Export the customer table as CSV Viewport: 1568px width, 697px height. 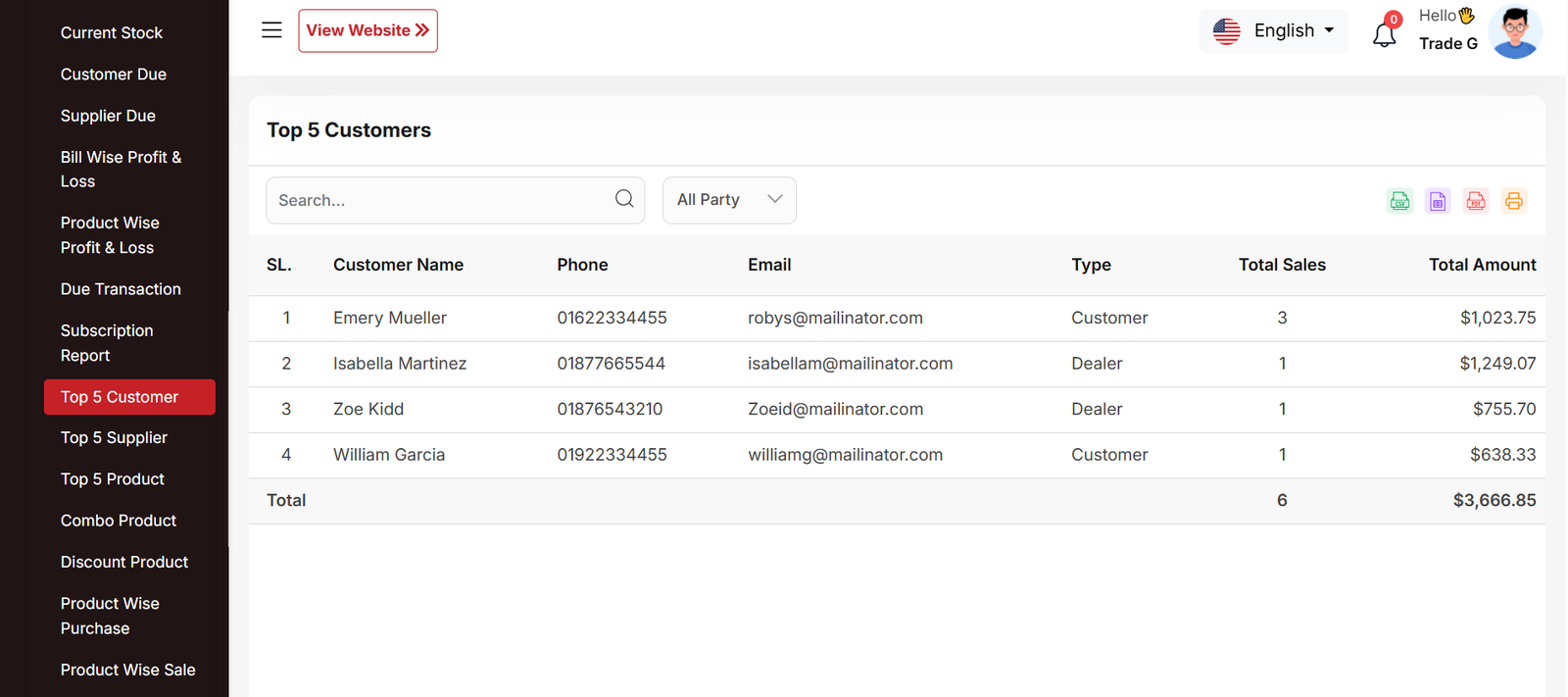click(x=1399, y=201)
